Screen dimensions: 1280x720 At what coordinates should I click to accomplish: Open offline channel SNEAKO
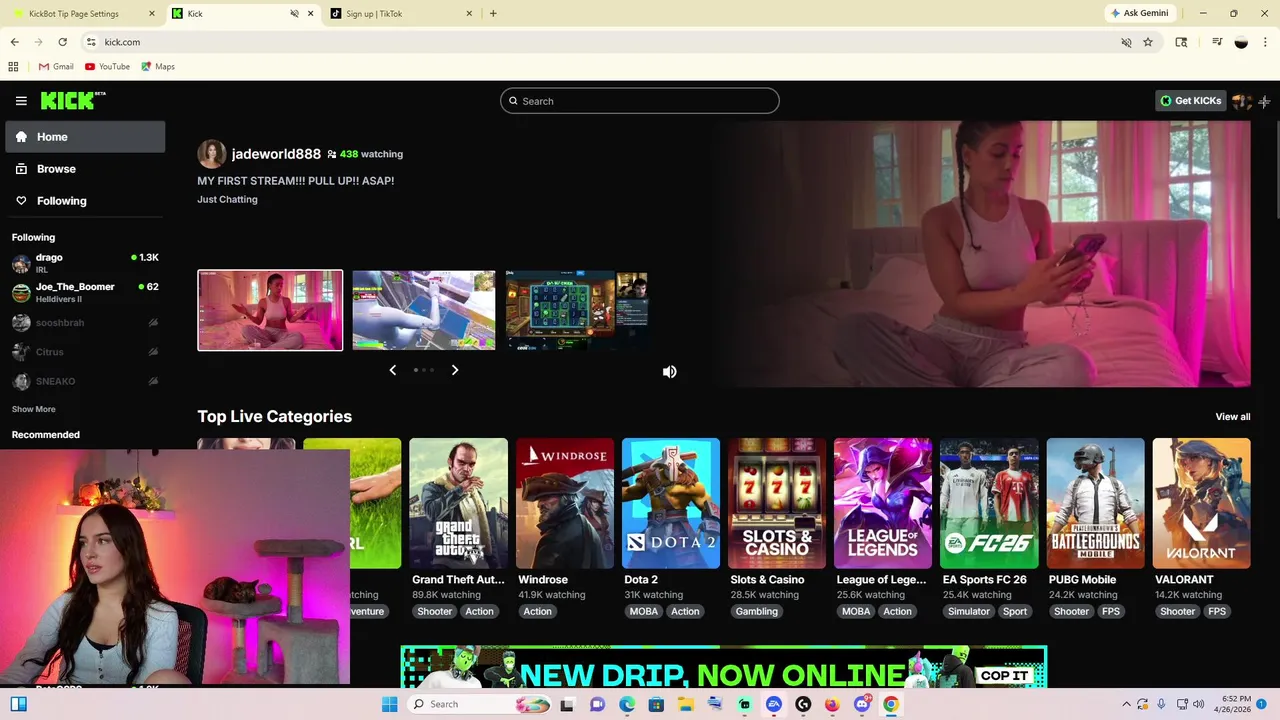click(85, 381)
